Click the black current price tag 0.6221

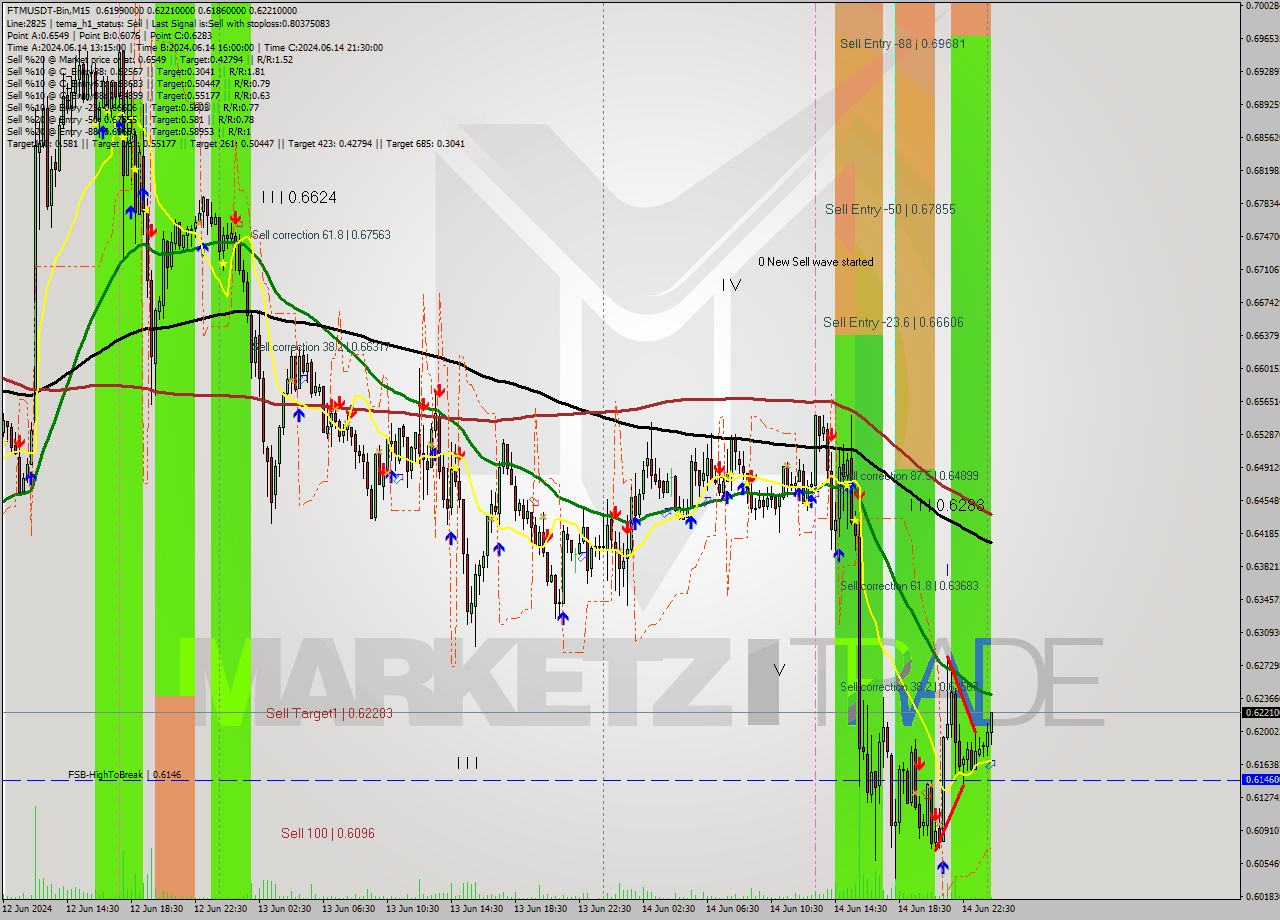click(x=1260, y=713)
